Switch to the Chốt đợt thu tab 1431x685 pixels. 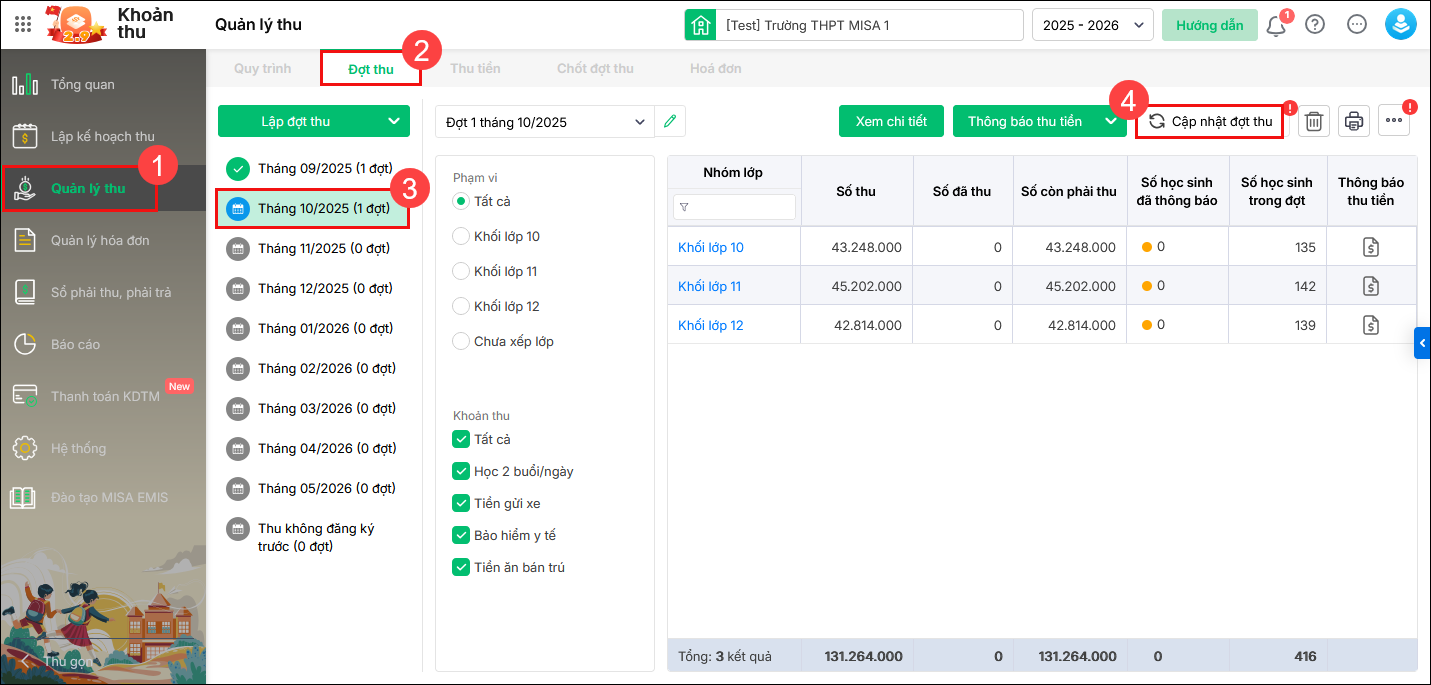595,68
